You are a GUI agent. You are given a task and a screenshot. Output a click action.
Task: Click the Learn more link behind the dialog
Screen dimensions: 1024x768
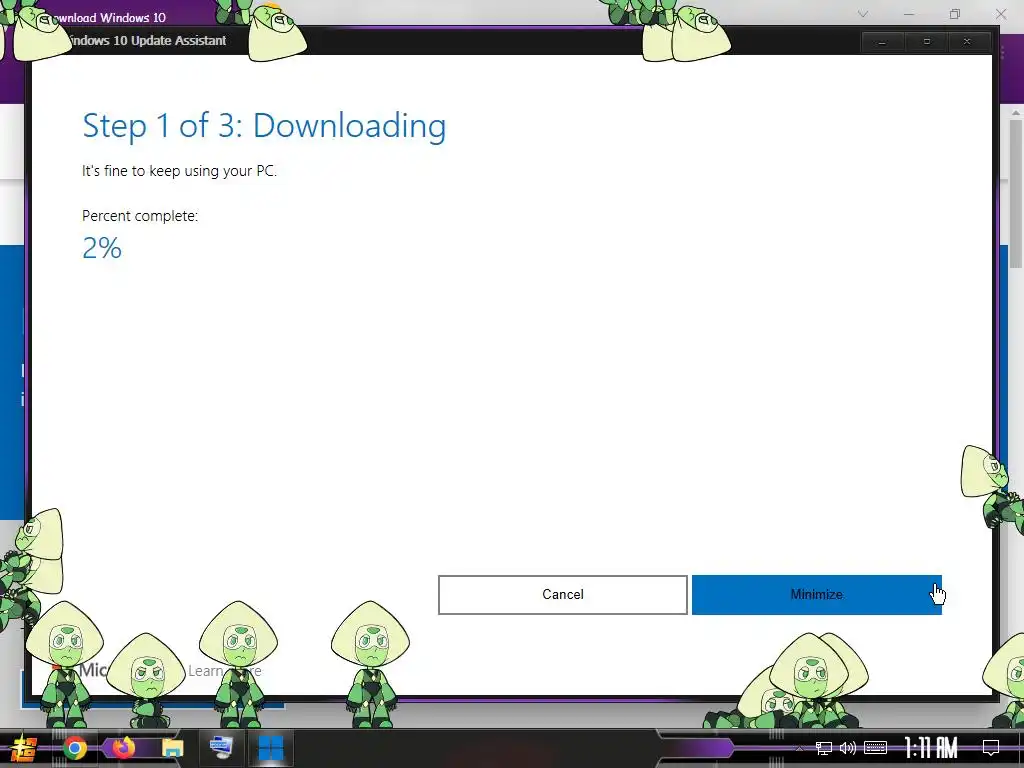click(x=224, y=671)
